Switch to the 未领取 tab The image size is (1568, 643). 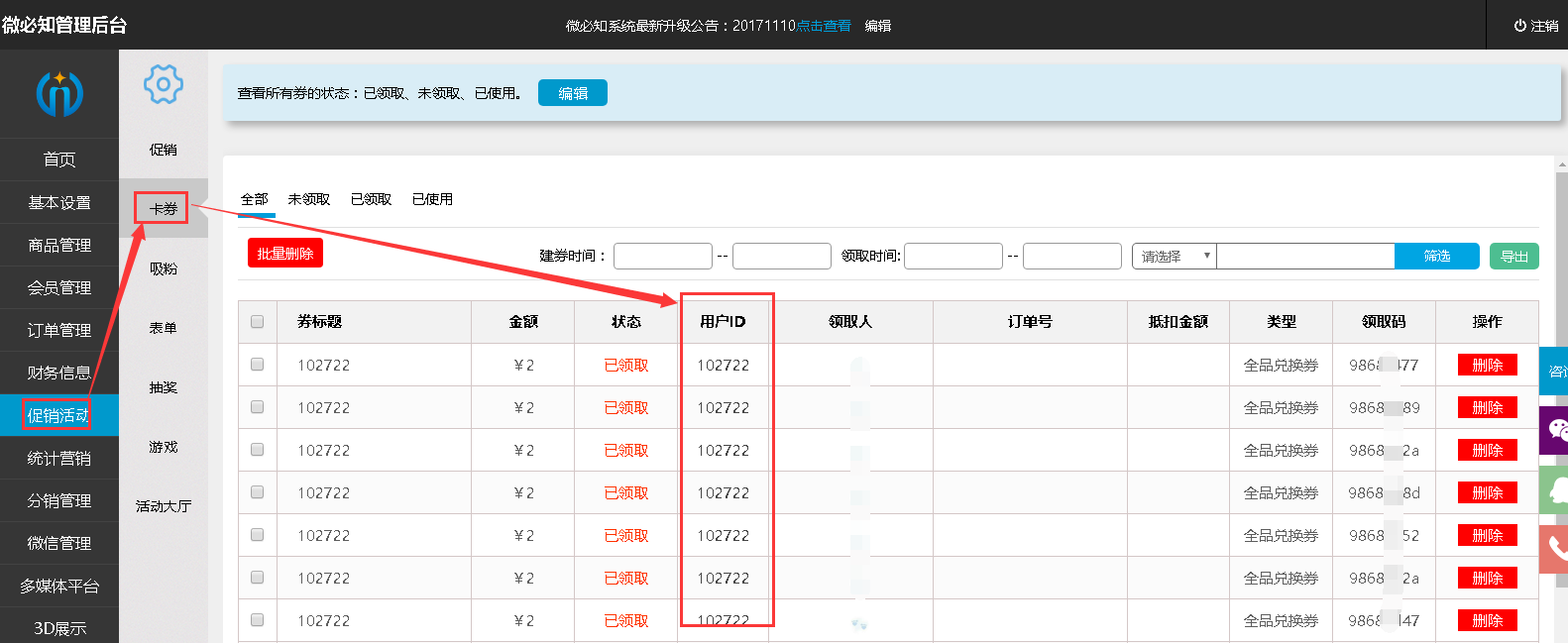coord(309,199)
